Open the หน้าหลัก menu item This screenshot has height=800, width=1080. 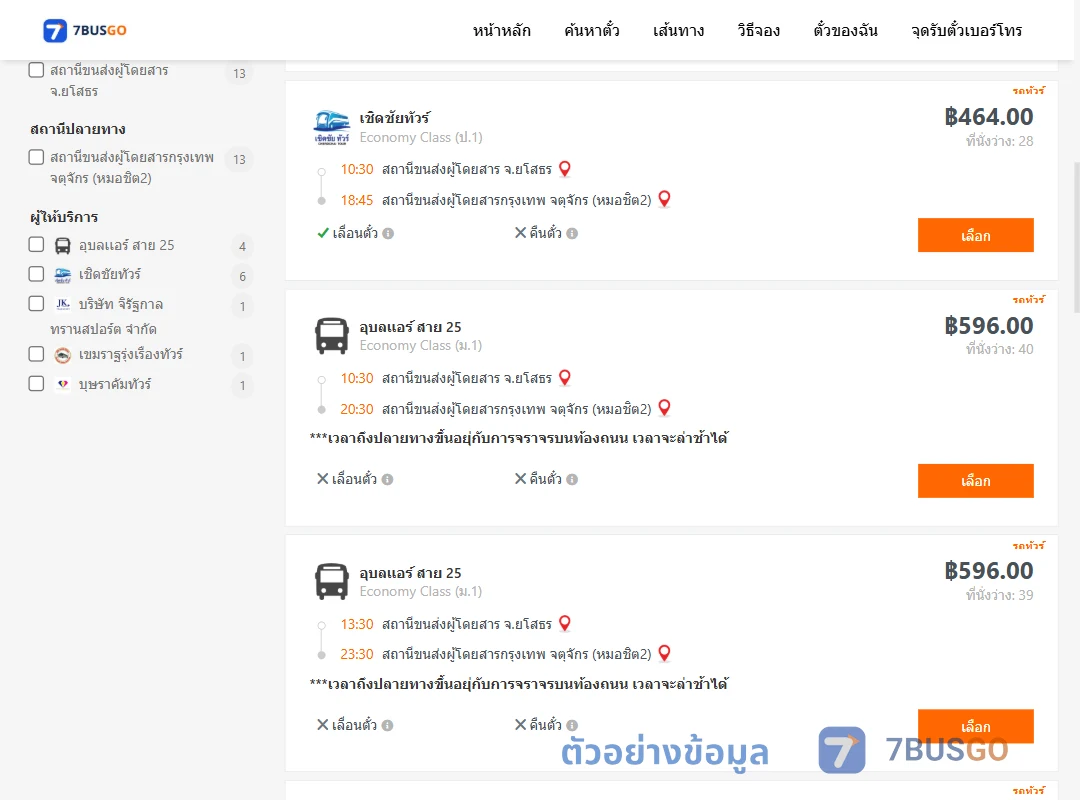coord(501,30)
